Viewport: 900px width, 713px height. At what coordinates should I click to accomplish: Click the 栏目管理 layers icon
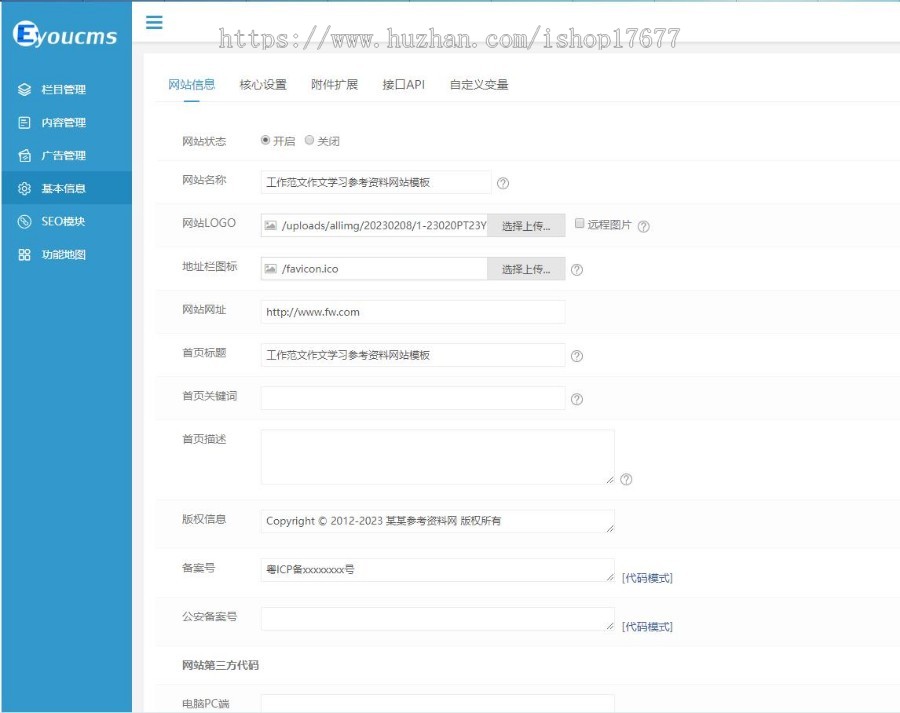(x=24, y=90)
